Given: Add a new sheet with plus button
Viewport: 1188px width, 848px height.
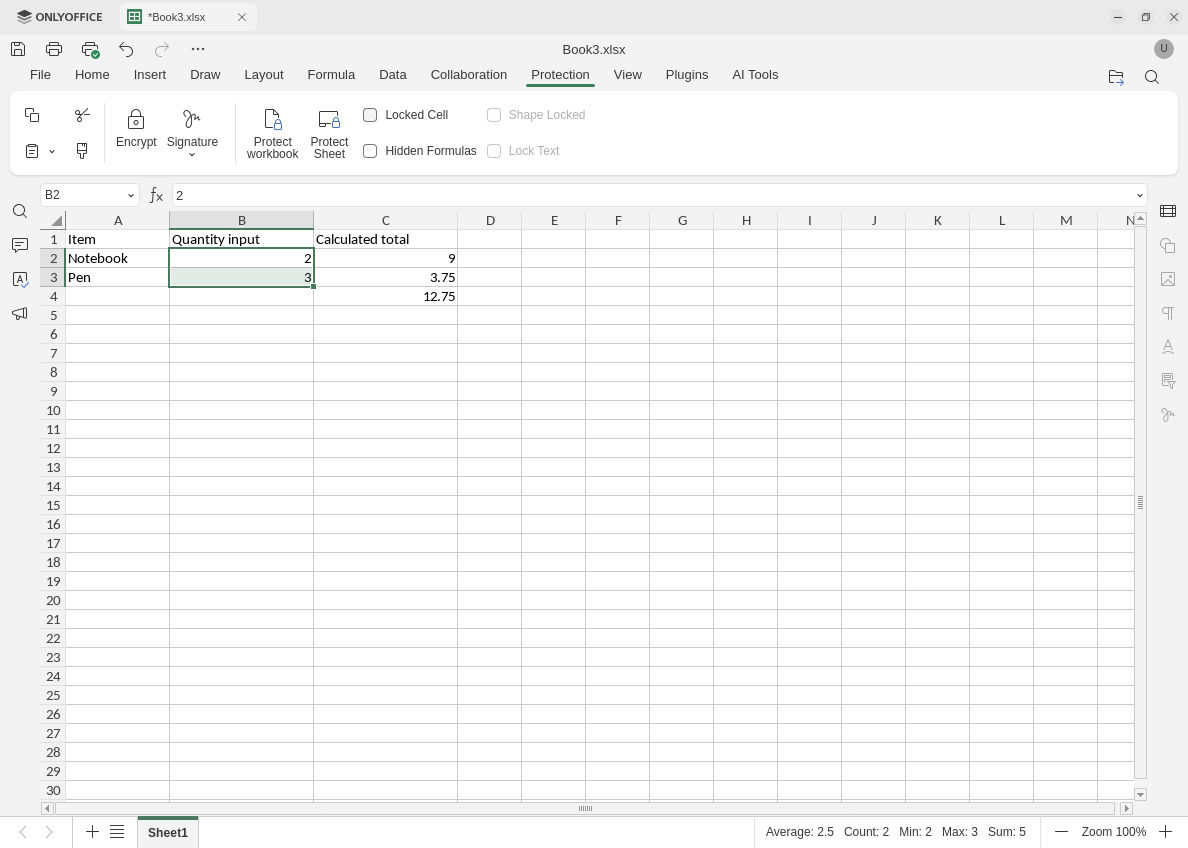Looking at the screenshot, I should point(92,832).
